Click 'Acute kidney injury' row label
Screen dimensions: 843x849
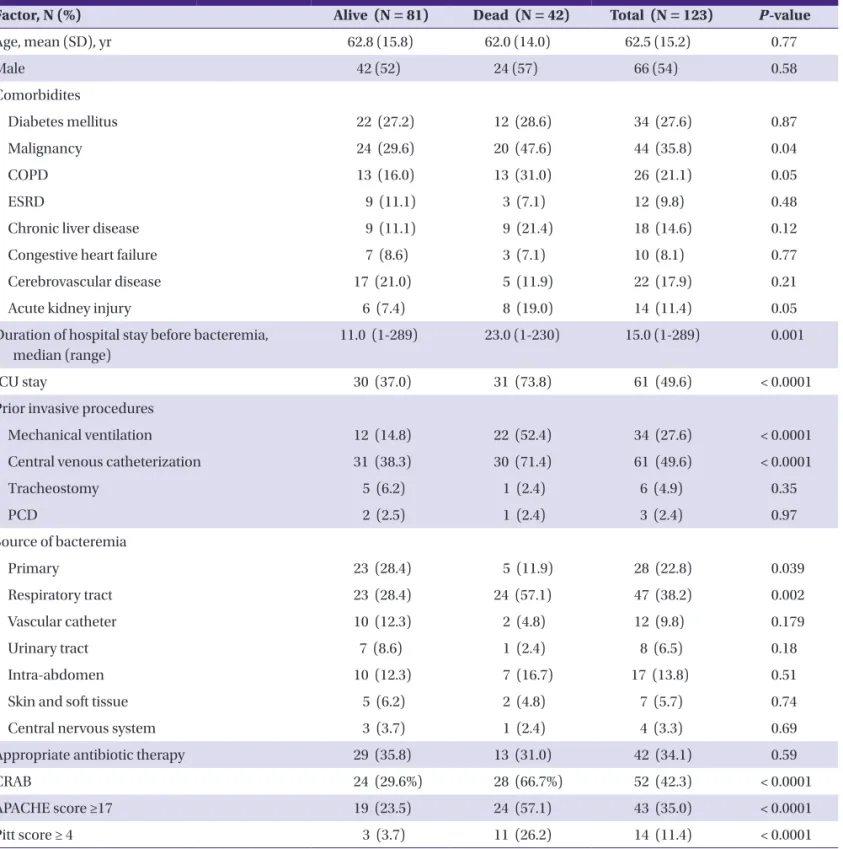[69, 308]
